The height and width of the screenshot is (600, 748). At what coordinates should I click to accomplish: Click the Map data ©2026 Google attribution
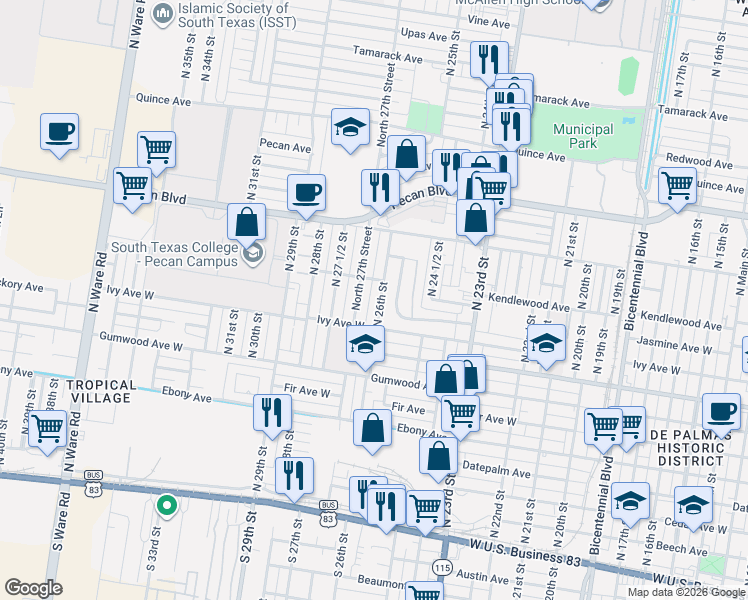pyautogui.click(x=687, y=592)
